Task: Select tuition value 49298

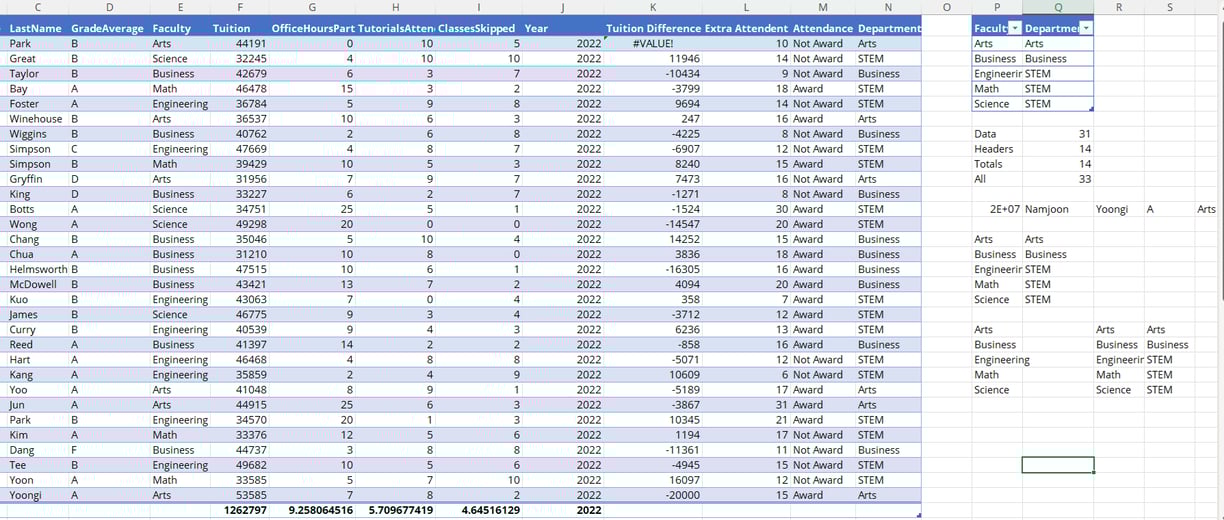Action: tap(240, 224)
